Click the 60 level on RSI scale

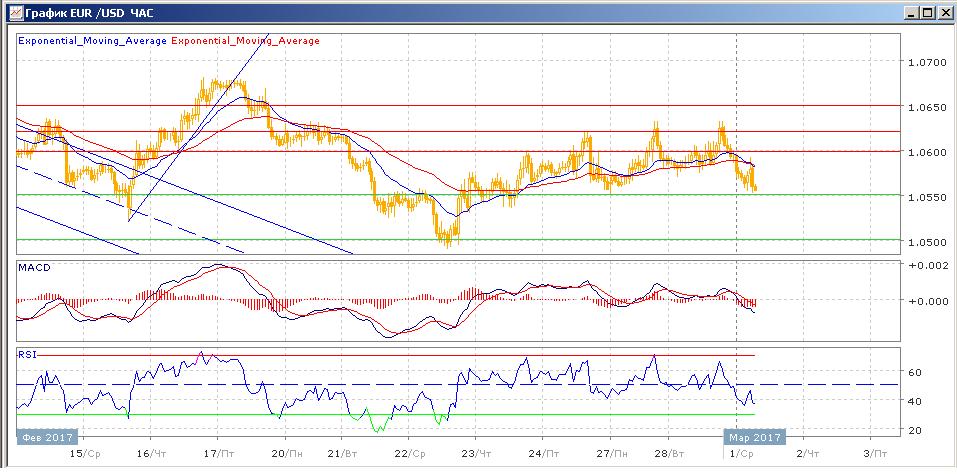click(x=913, y=372)
